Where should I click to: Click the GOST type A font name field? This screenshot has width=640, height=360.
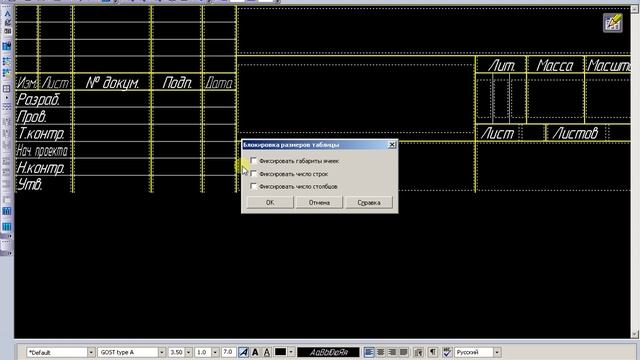[x=128, y=352]
